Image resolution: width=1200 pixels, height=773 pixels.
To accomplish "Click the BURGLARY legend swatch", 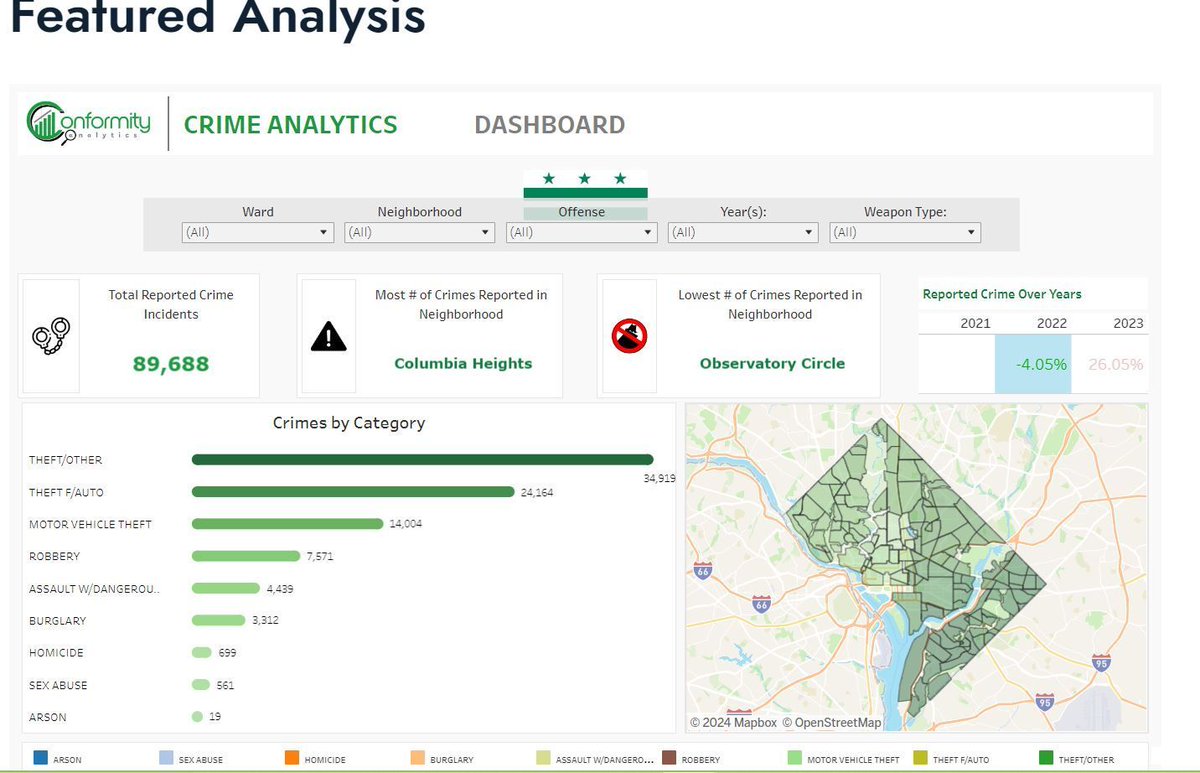I will (x=418, y=759).
